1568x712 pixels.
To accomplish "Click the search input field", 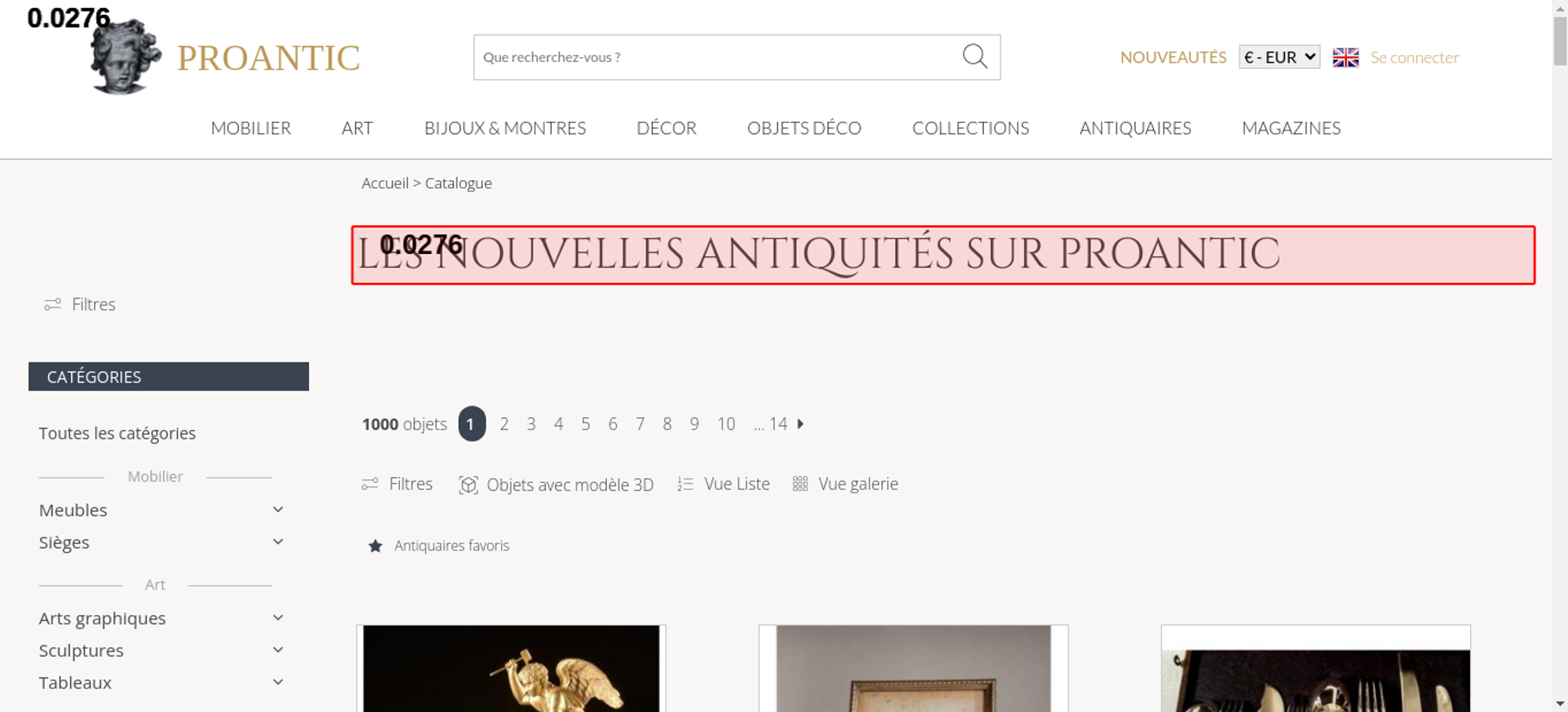I will coord(717,57).
